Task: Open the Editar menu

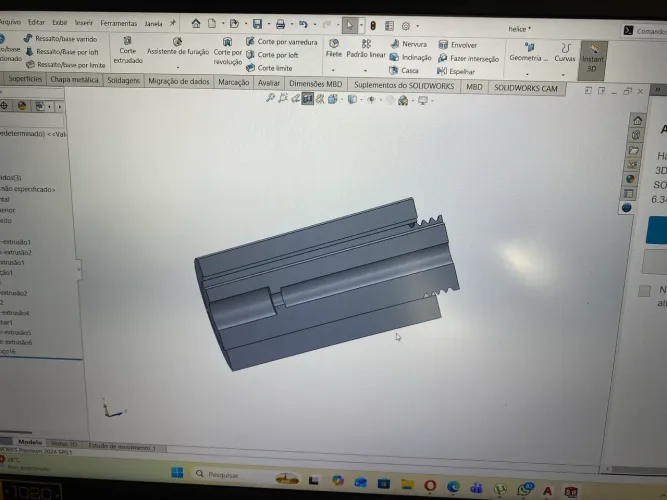Action: [36, 22]
